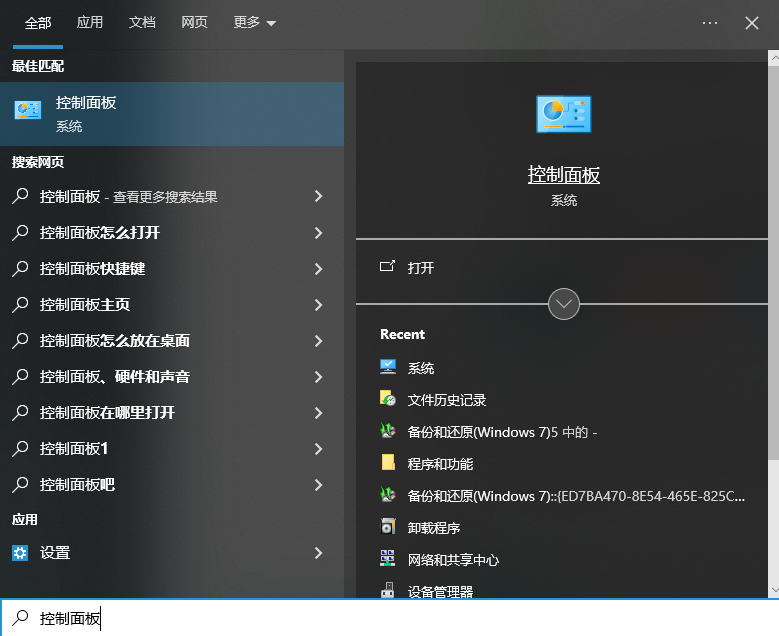The image size is (779, 636).
Task: Open recent item 网络和共享中心
Action: (x=453, y=560)
